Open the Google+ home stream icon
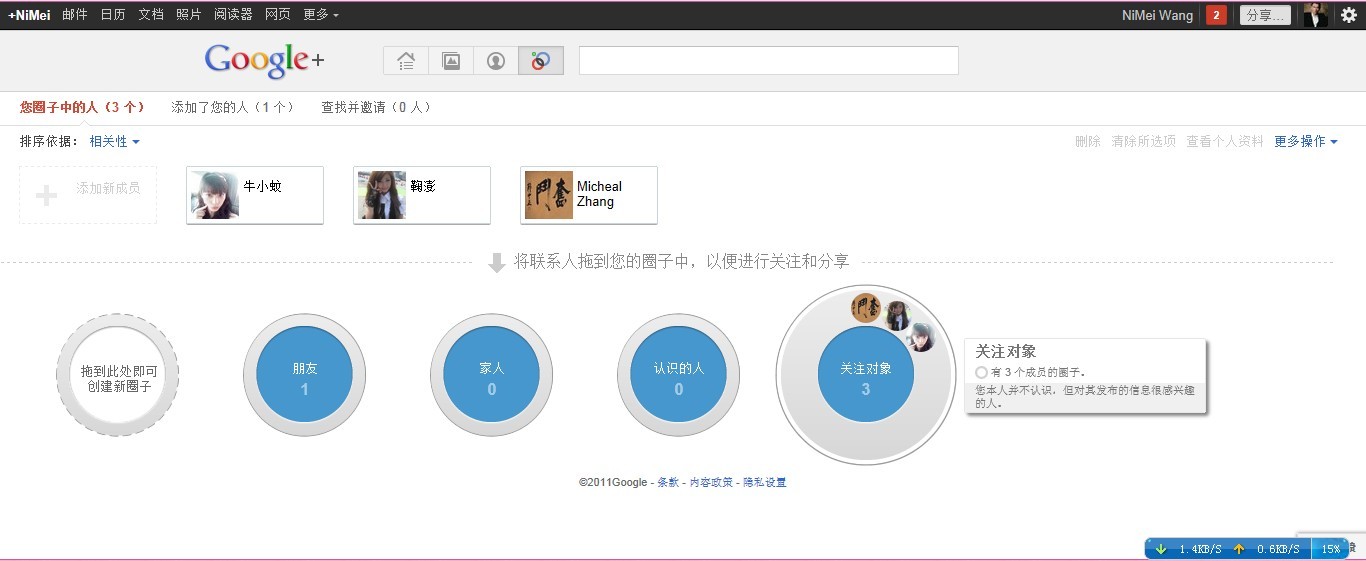Image resolution: width=1366 pixels, height=561 pixels. pyautogui.click(x=406, y=61)
